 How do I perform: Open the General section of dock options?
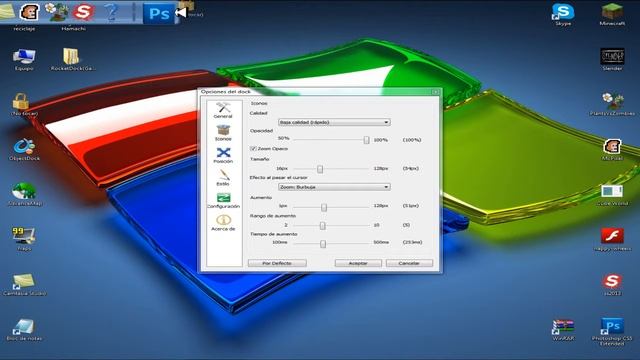[x=223, y=111]
